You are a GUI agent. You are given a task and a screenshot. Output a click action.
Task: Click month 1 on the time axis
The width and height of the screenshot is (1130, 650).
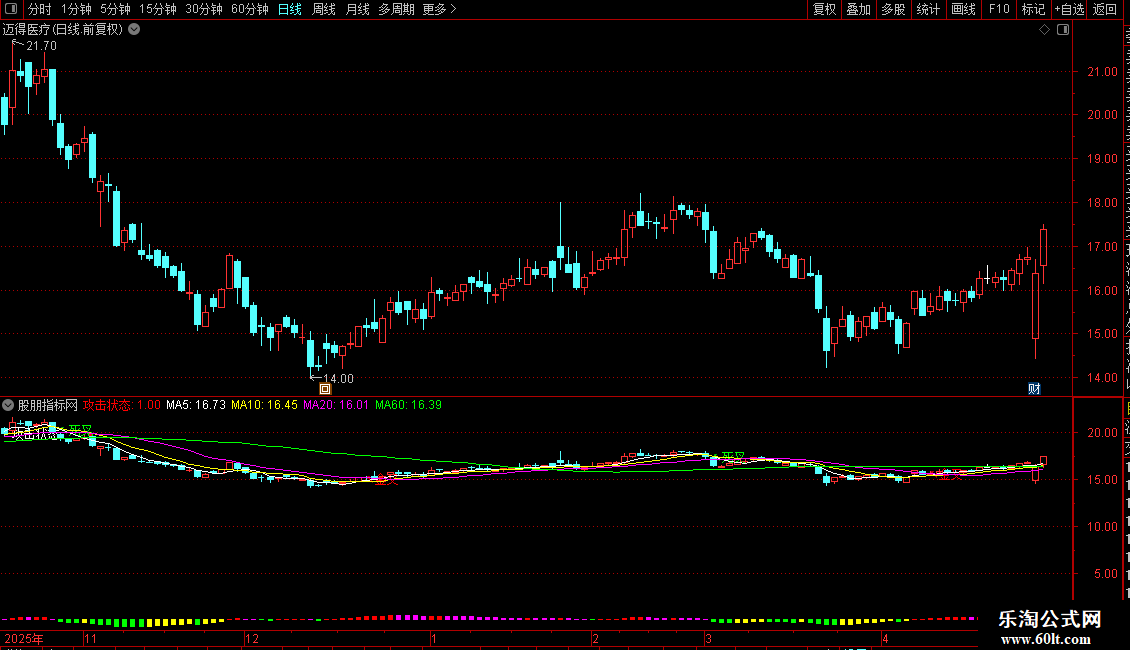coord(434,638)
